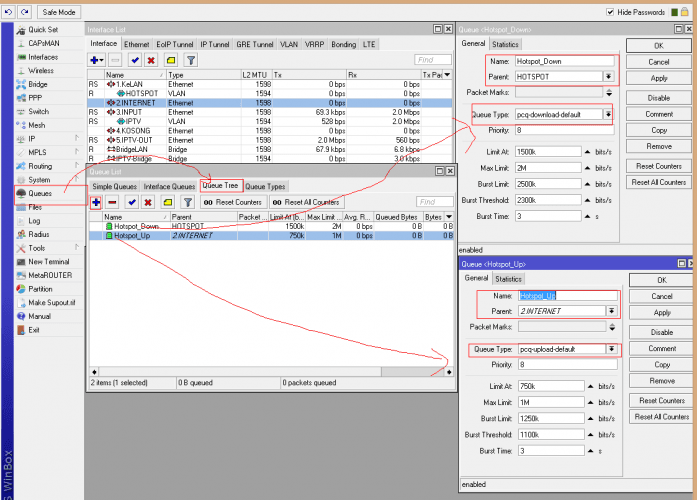
Task: Open the Parent dropdown in Hotspot_Down queue
Action: pos(608,76)
